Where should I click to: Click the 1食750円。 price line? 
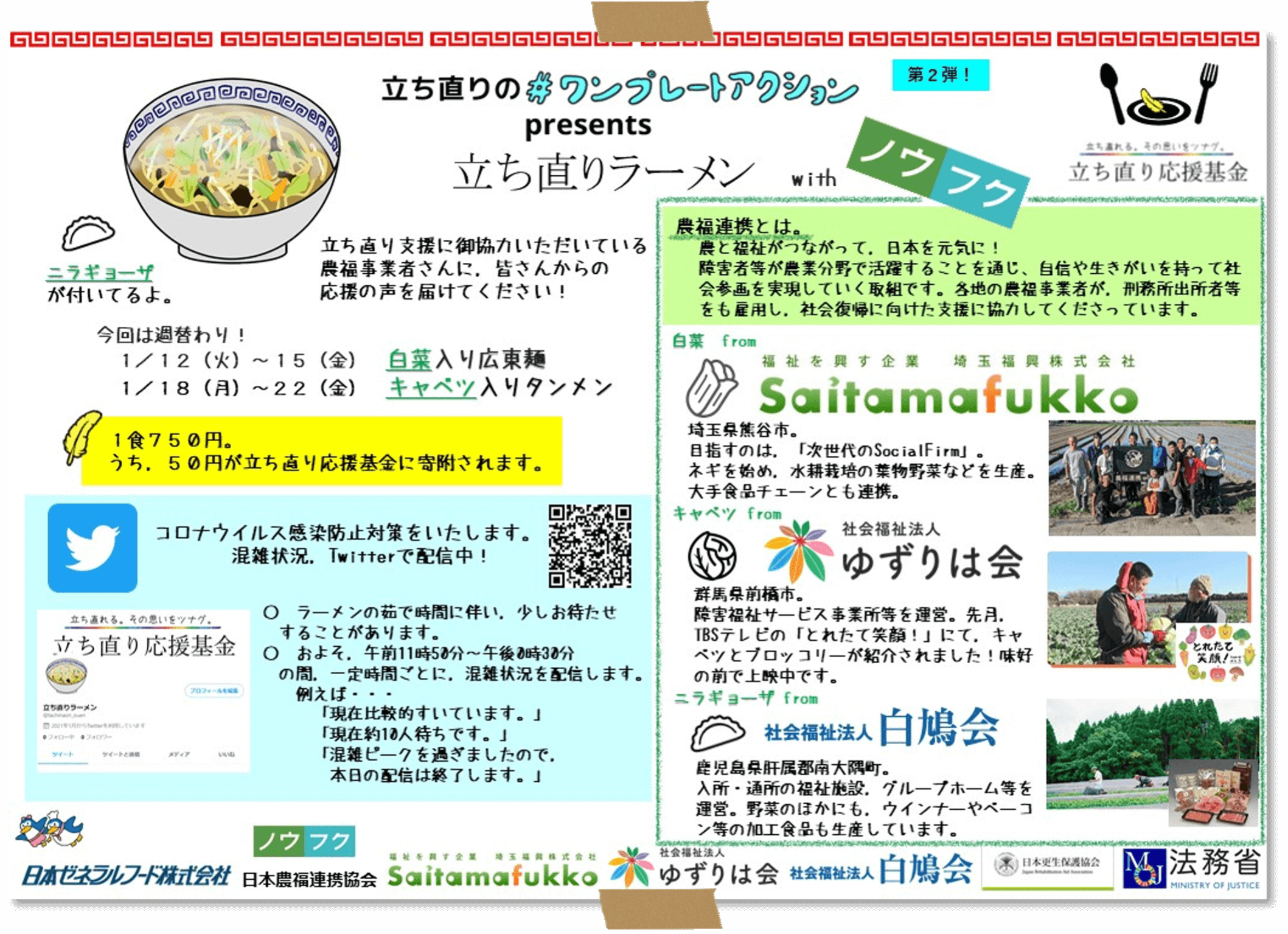(172, 439)
